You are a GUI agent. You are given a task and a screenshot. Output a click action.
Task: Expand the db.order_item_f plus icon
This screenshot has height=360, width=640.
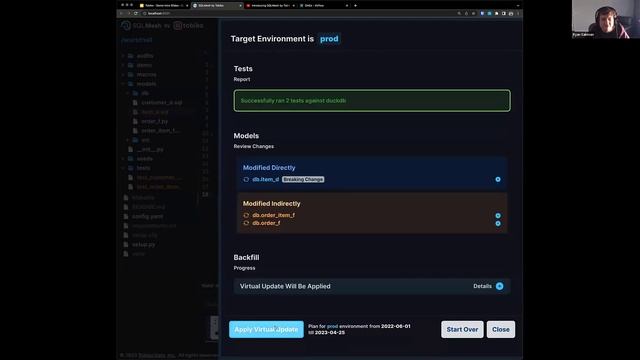pos(498,215)
